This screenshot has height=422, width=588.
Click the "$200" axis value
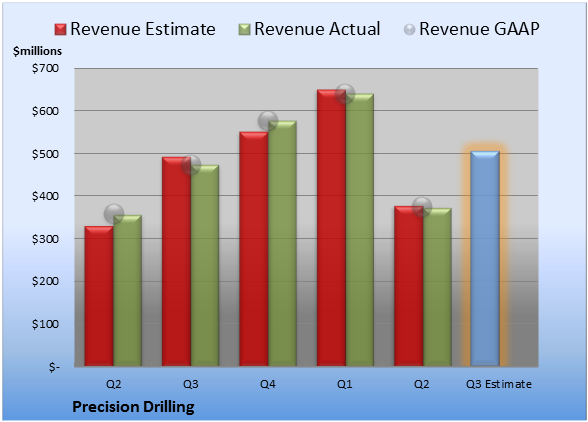[45, 281]
